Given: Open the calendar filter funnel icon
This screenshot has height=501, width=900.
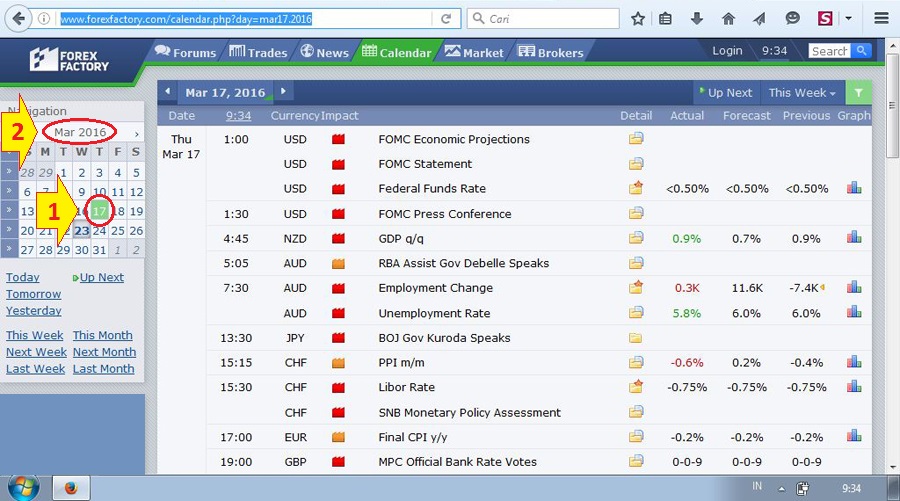Looking at the screenshot, I should click(x=858, y=92).
